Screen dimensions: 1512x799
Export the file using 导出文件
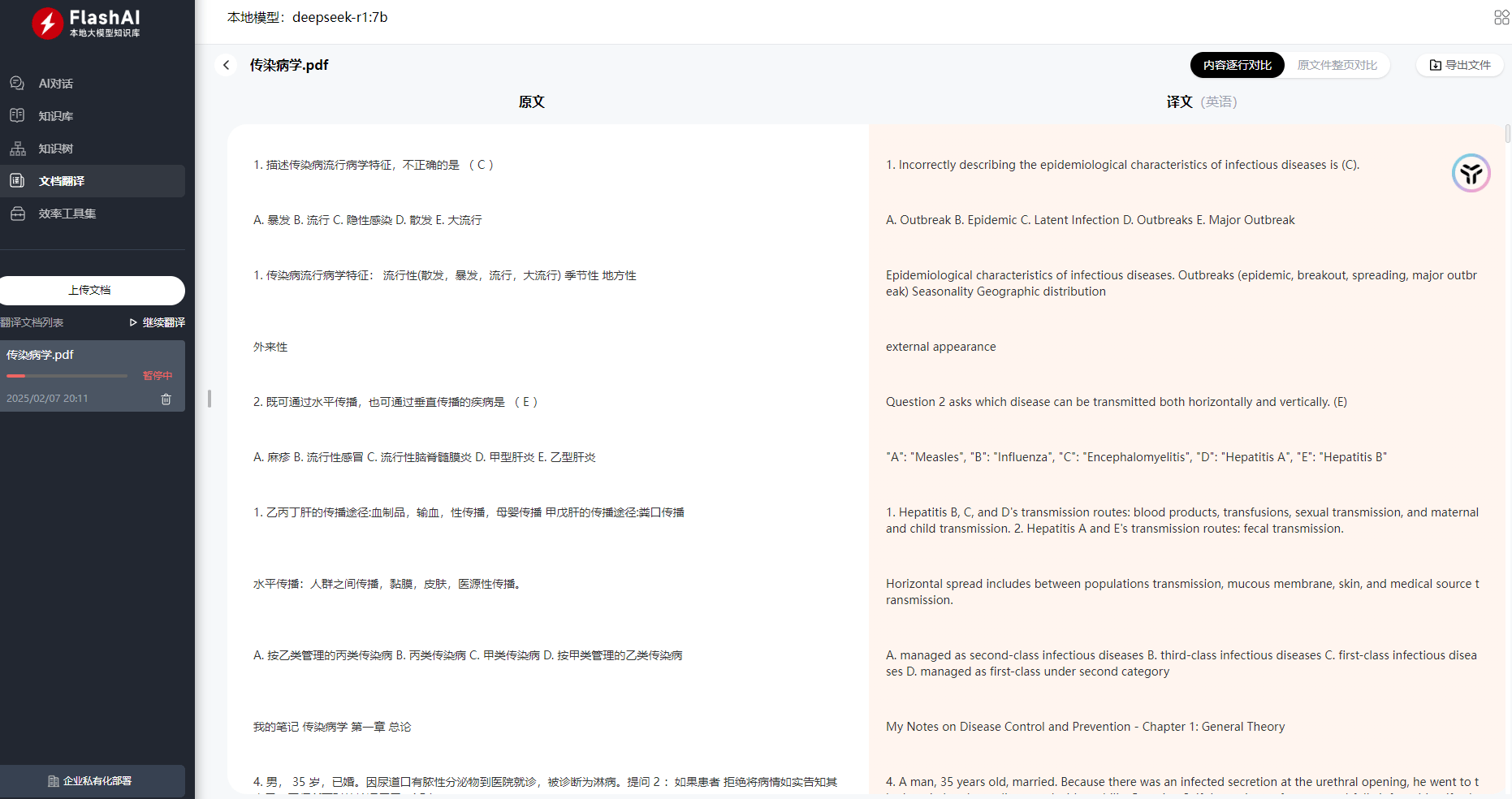click(x=1459, y=65)
